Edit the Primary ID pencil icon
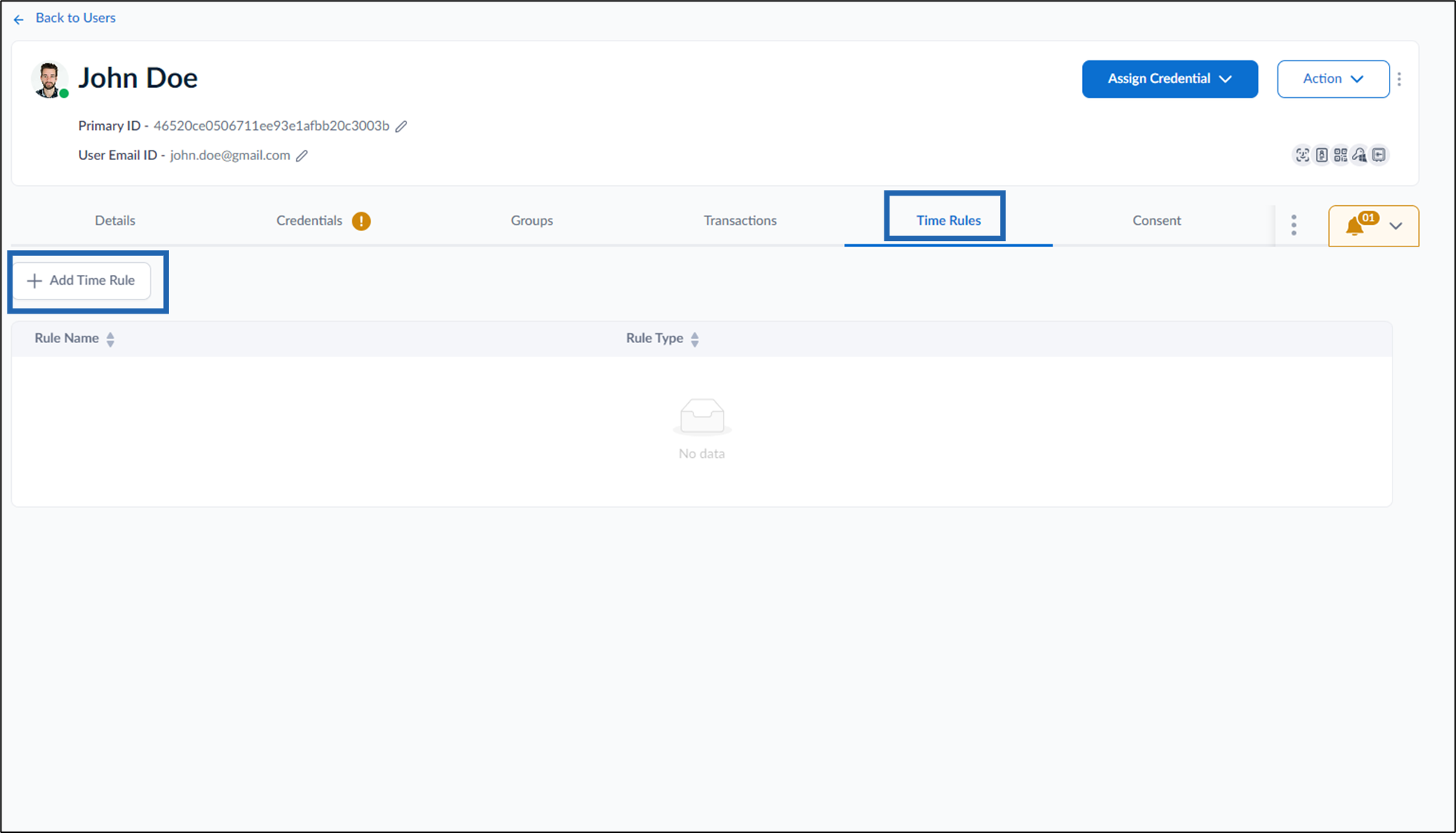1456x833 pixels. coord(401,126)
